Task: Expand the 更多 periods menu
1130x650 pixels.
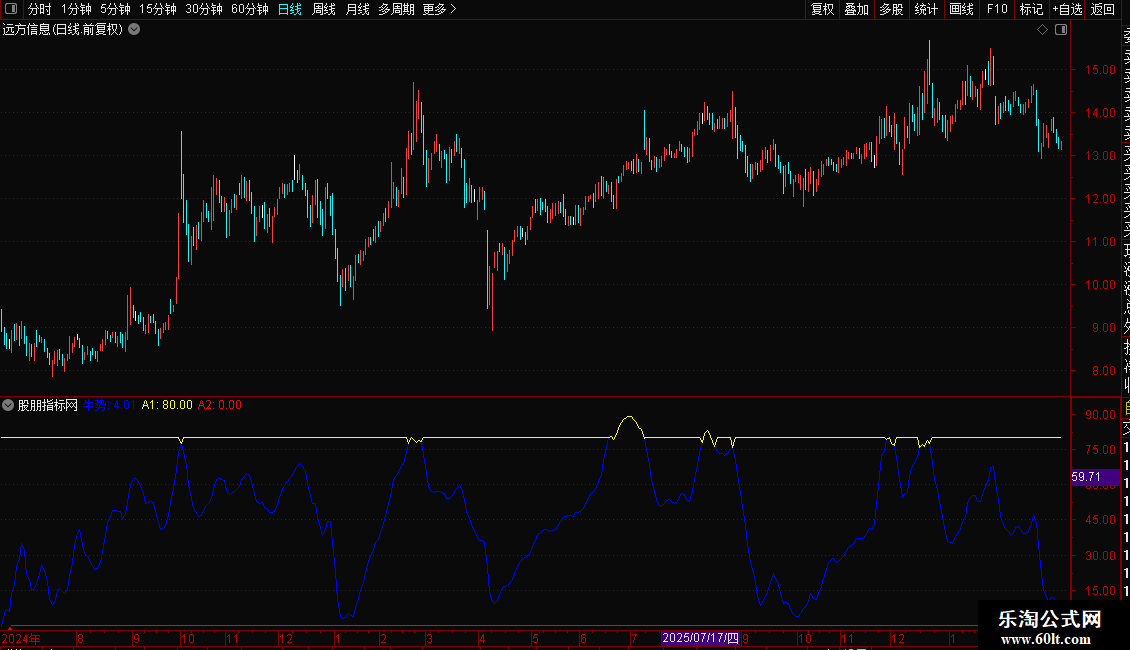Action: click(440, 9)
